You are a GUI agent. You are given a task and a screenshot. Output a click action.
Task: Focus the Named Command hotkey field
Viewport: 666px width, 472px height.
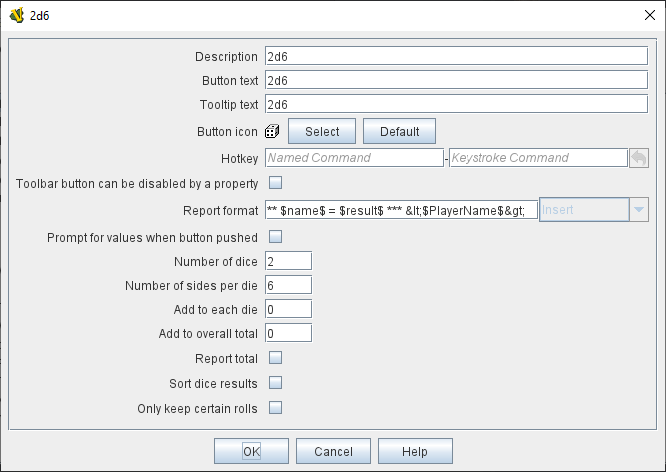click(x=353, y=158)
